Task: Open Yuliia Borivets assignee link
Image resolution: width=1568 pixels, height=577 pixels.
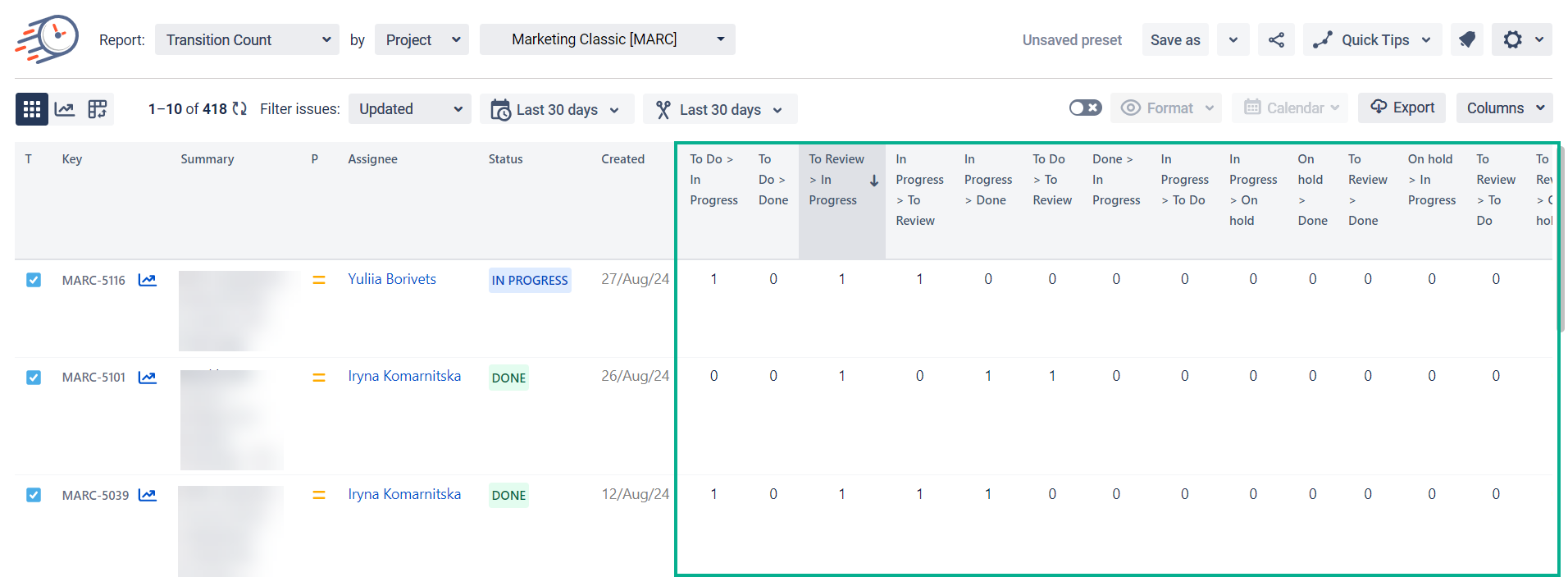Action: click(392, 279)
